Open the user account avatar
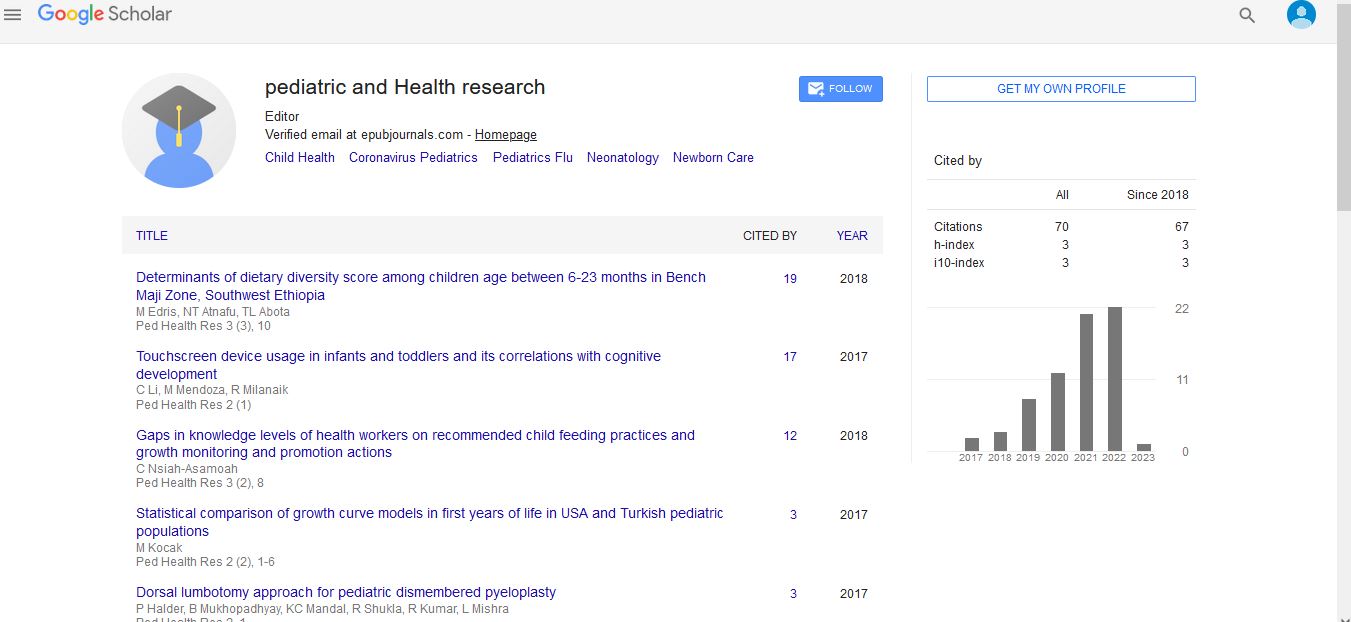The height and width of the screenshot is (622, 1351). pyautogui.click(x=1301, y=14)
